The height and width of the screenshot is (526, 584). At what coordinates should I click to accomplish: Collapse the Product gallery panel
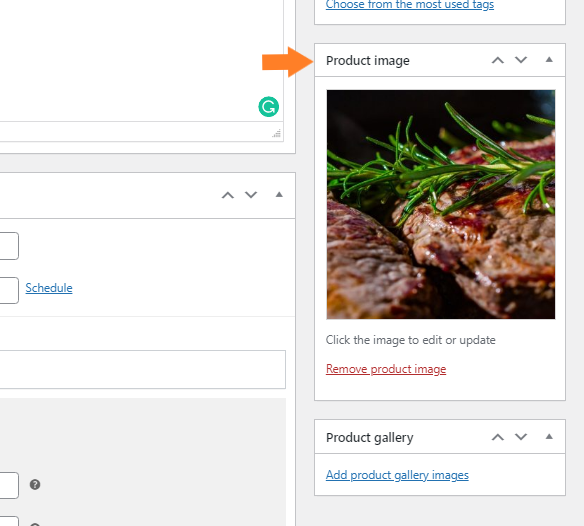[x=549, y=437]
